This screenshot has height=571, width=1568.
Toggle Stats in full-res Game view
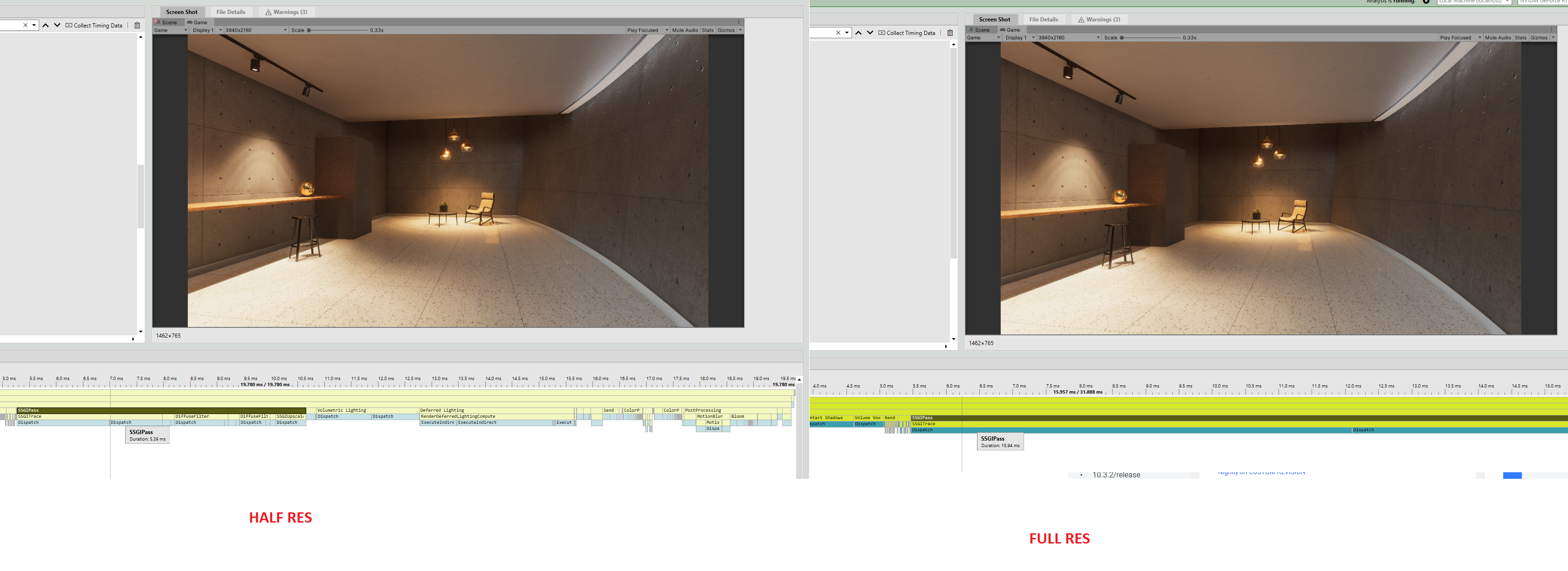1520,38
